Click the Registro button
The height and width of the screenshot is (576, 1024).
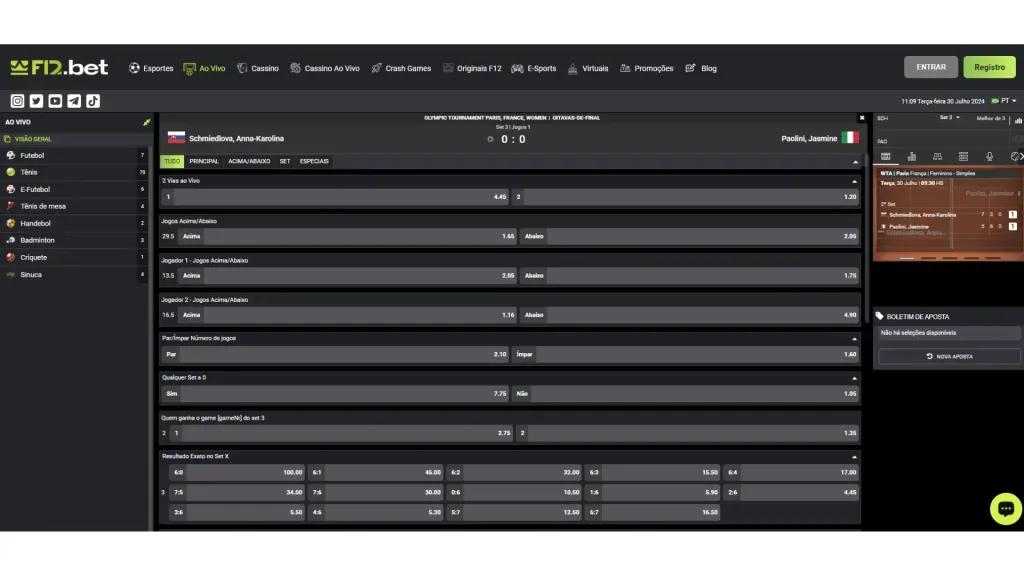click(989, 67)
